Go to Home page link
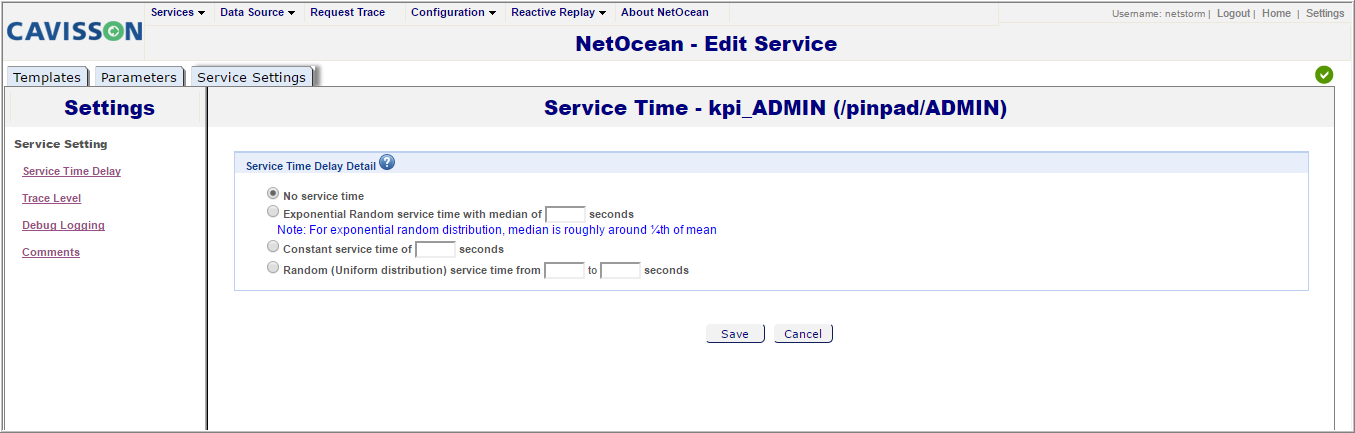The width and height of the screenshot is (1355, 433). 1276,14
